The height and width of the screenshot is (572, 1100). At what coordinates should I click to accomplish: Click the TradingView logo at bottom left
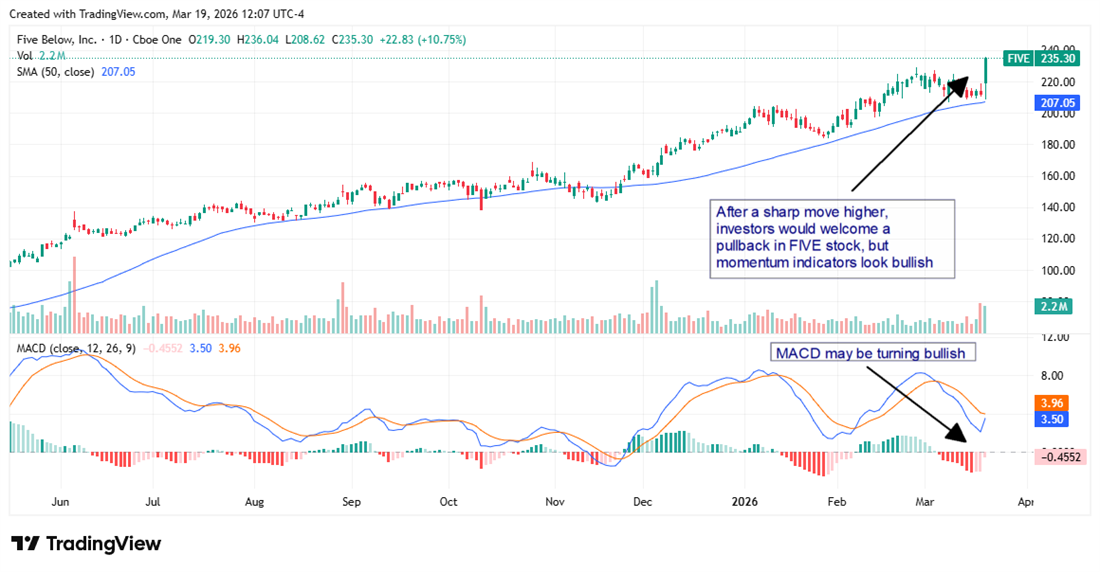coord(86,543)
